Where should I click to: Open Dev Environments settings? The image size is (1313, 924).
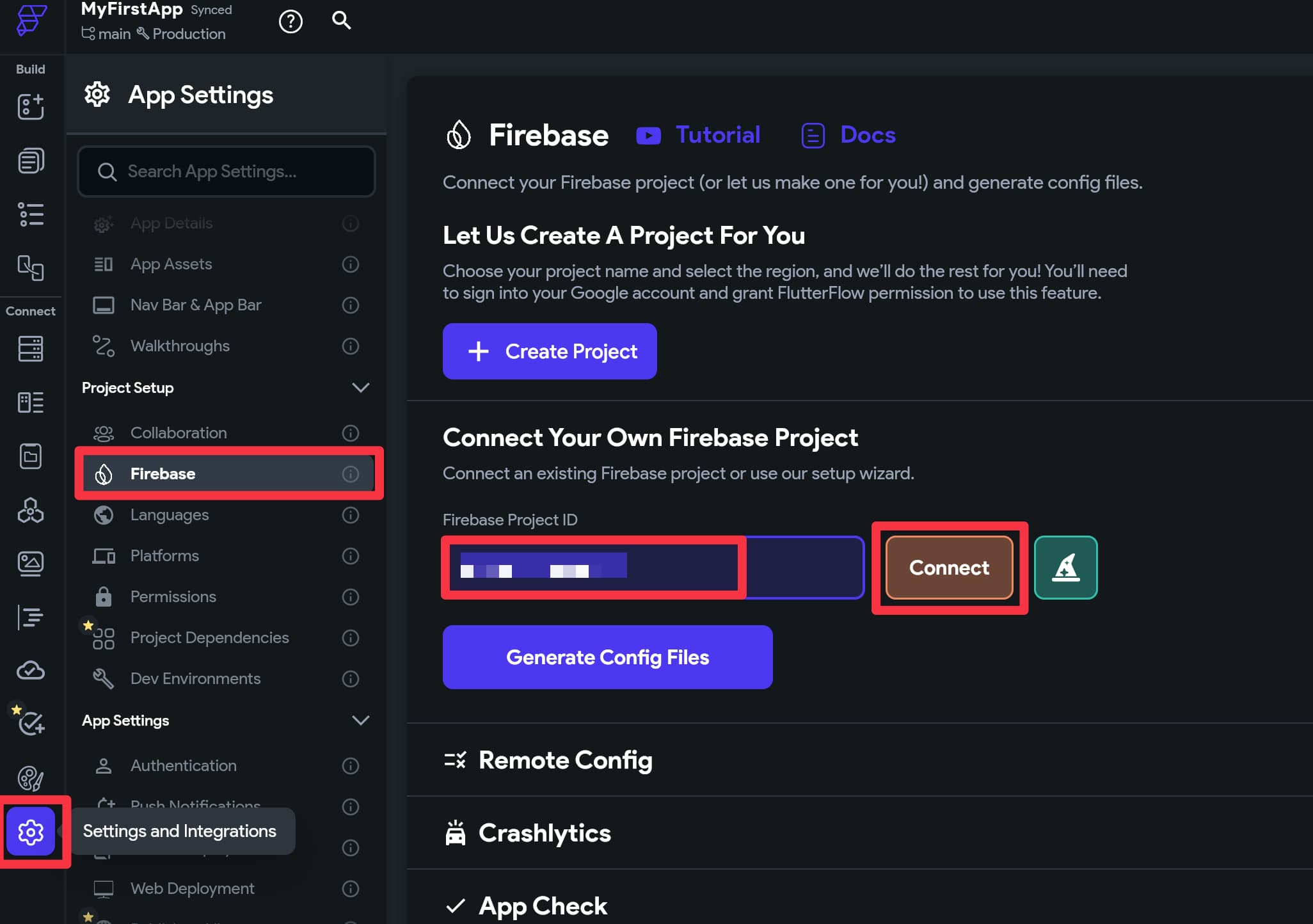(225, 679)
